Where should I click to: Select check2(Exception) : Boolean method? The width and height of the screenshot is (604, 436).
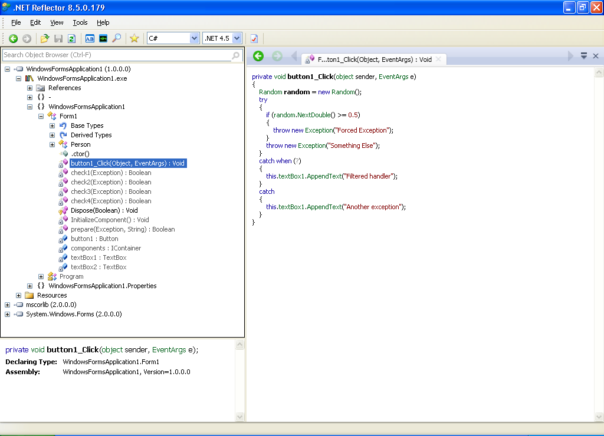(111, 182)
